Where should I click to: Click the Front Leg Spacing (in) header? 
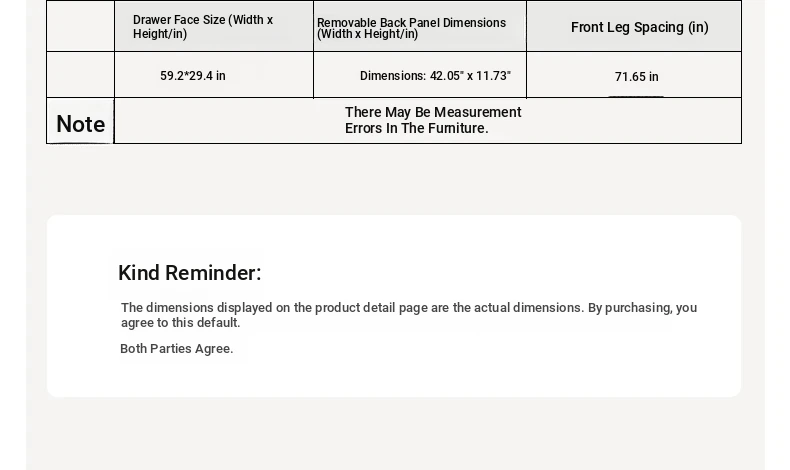pyautogui.click(x=639, y=27)
